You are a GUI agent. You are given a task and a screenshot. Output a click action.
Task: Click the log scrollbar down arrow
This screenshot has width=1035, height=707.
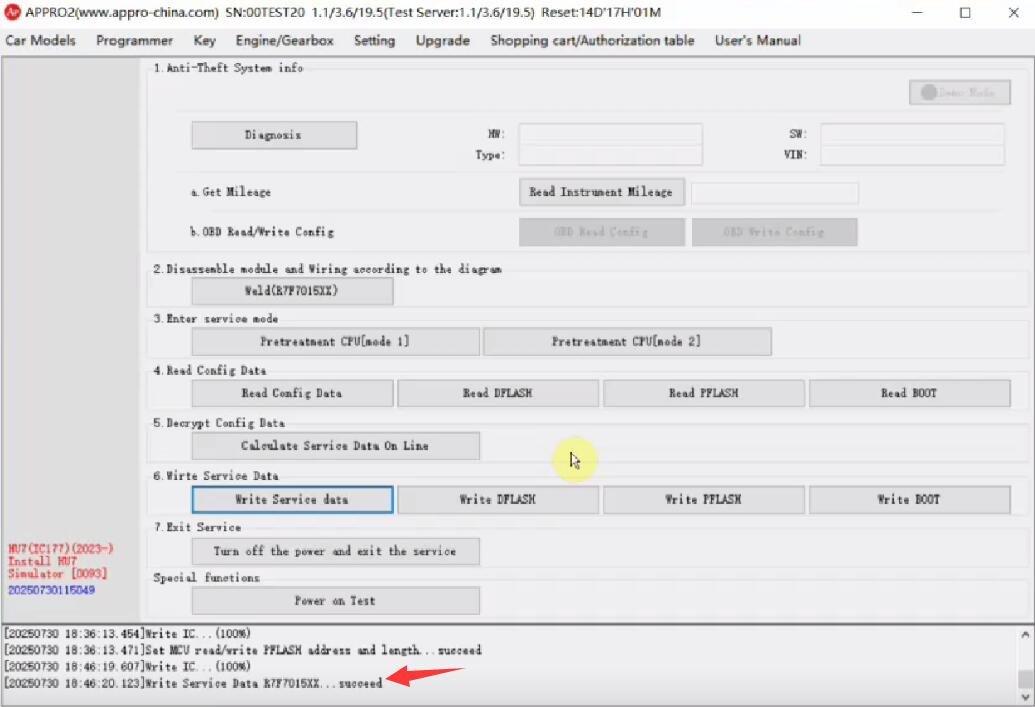1025,697
